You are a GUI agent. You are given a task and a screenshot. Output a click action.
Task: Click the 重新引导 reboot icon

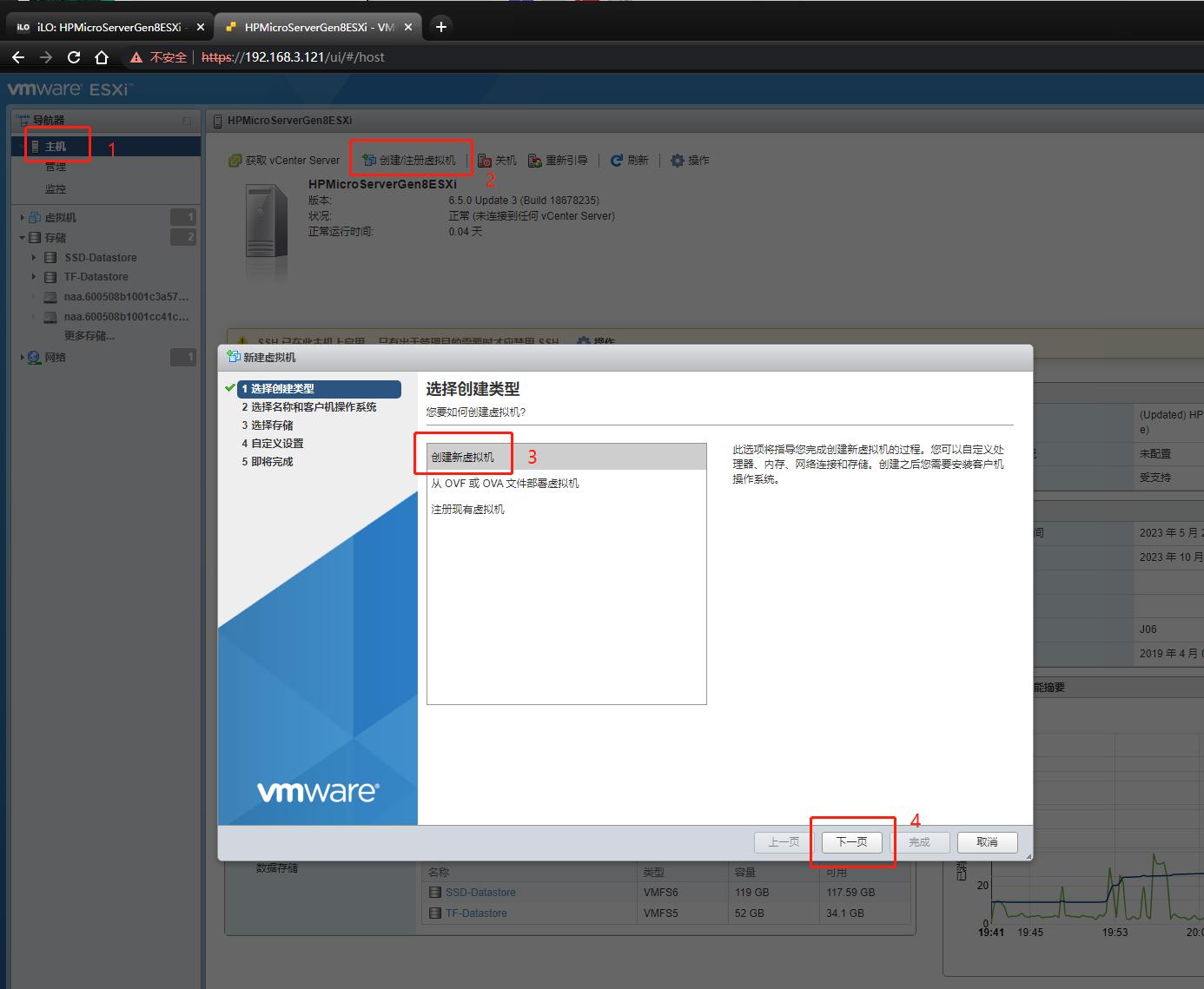pyautogui.click(x=535, y=161)
